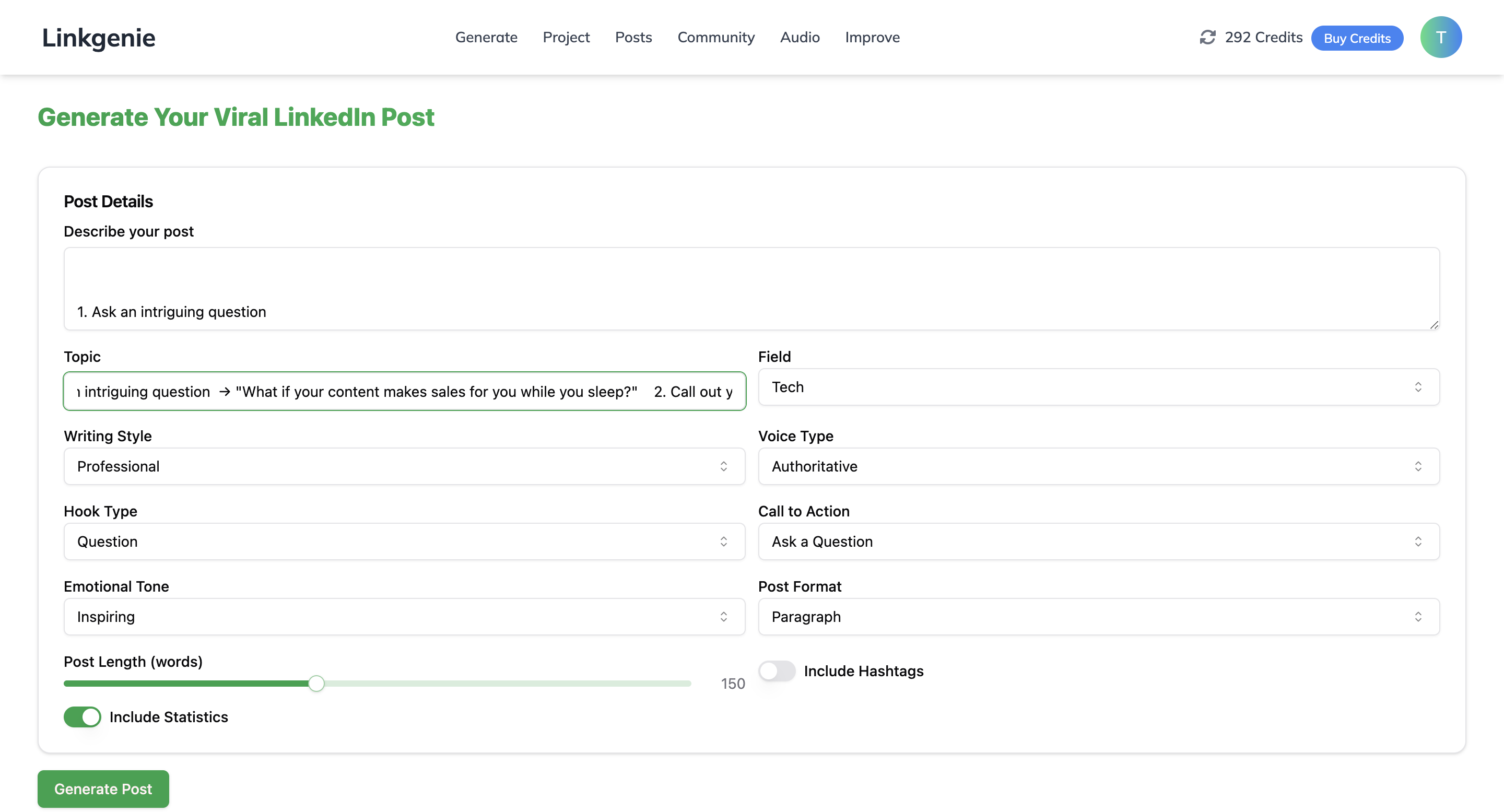Screen dimensions: 1504x812
Task: Click the Linkgenie logo
Action: click(99, 38)
